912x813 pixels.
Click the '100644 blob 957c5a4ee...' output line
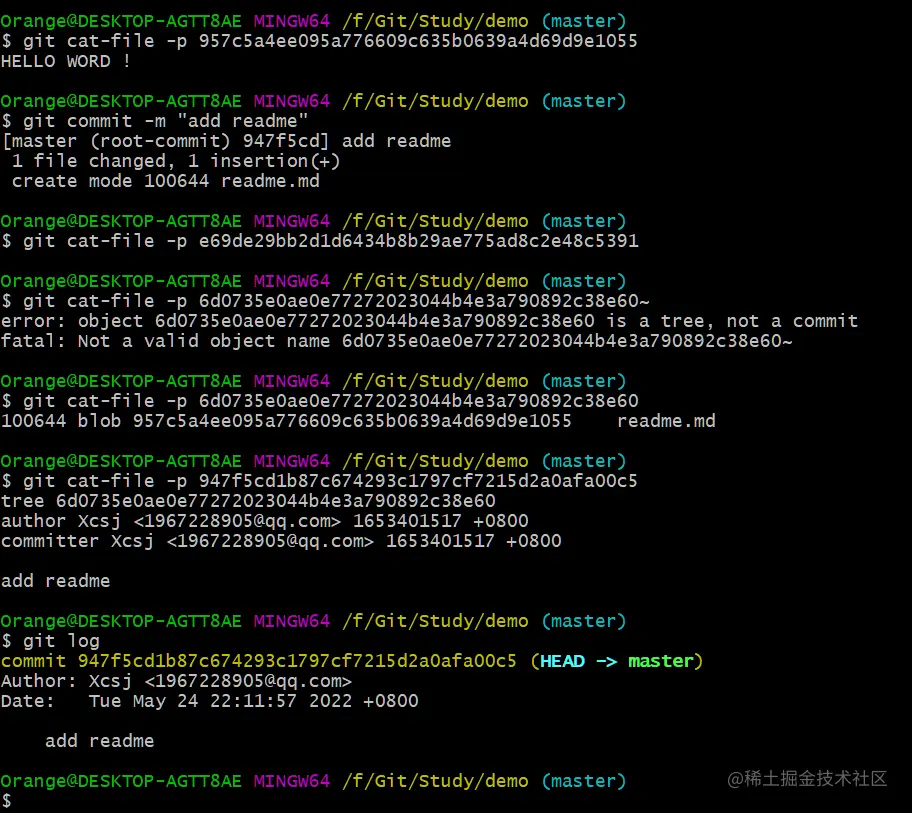(x=358, y=421)
